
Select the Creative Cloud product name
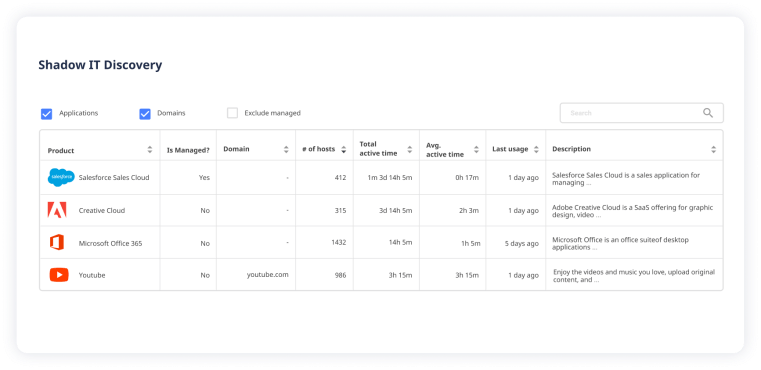(x=102, y=211)
